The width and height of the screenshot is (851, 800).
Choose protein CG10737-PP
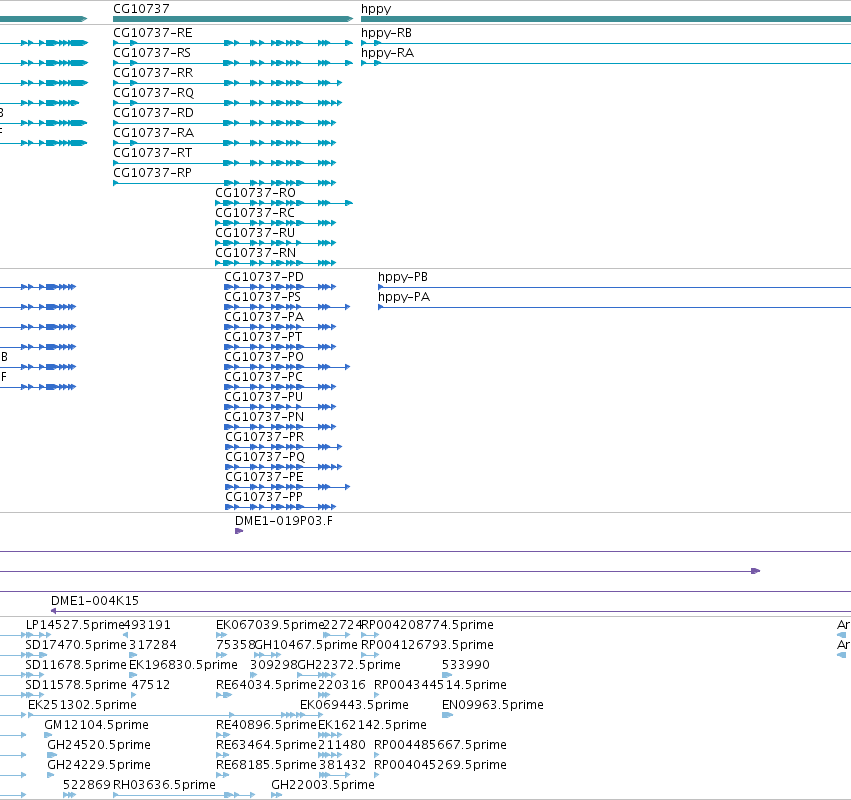pyautogui.click(x=264, y=497)
